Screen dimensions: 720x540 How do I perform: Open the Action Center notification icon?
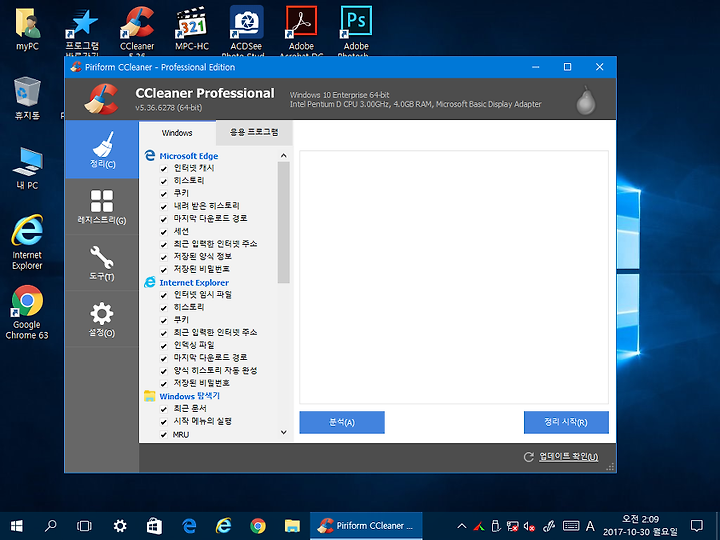pos(697,526)
